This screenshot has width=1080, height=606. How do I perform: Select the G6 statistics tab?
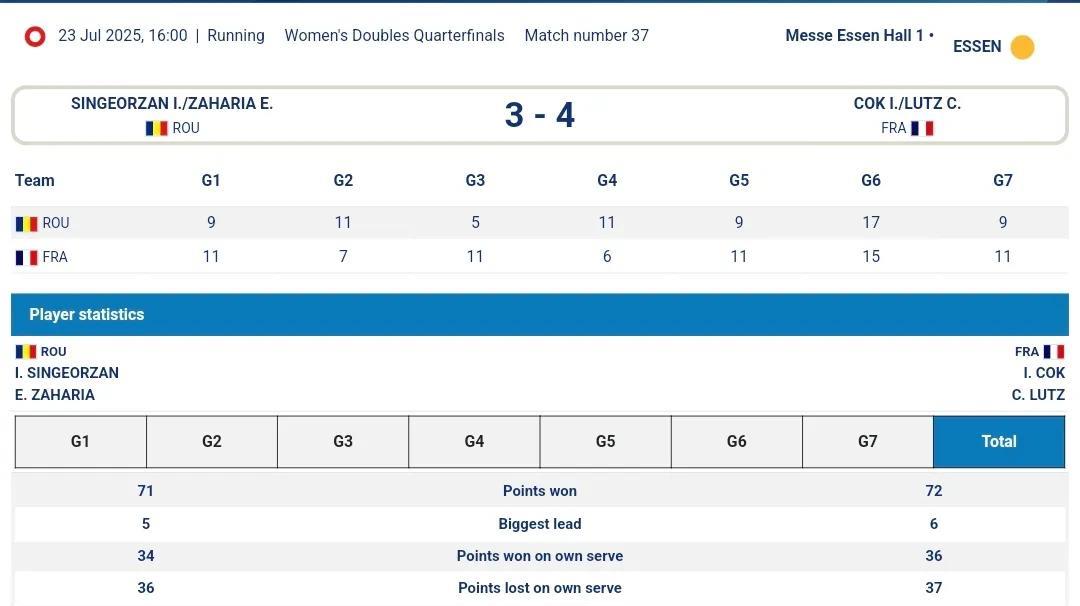pyautogui.click(x=737, y=442)
